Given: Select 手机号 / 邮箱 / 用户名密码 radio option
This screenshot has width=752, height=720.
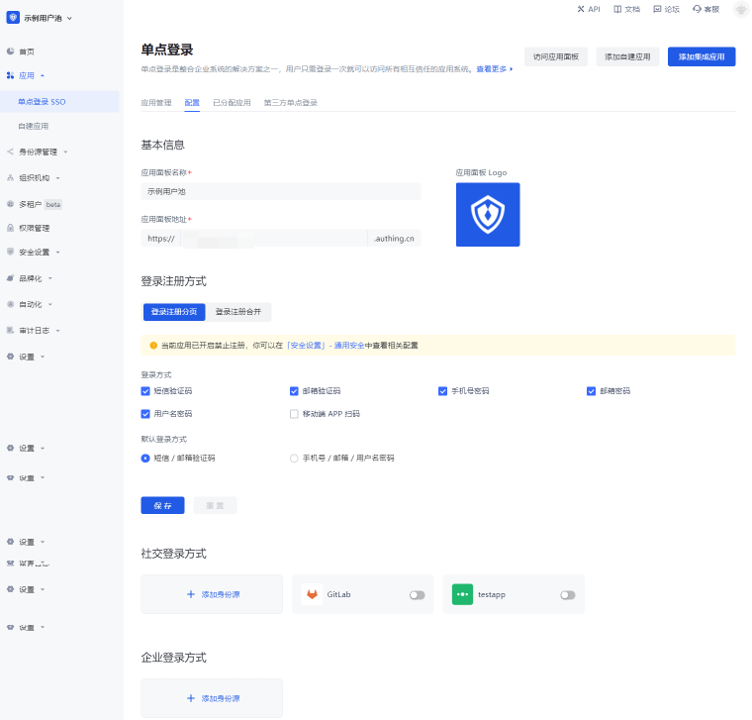Looking at the screenshot, I should point(294,458).
